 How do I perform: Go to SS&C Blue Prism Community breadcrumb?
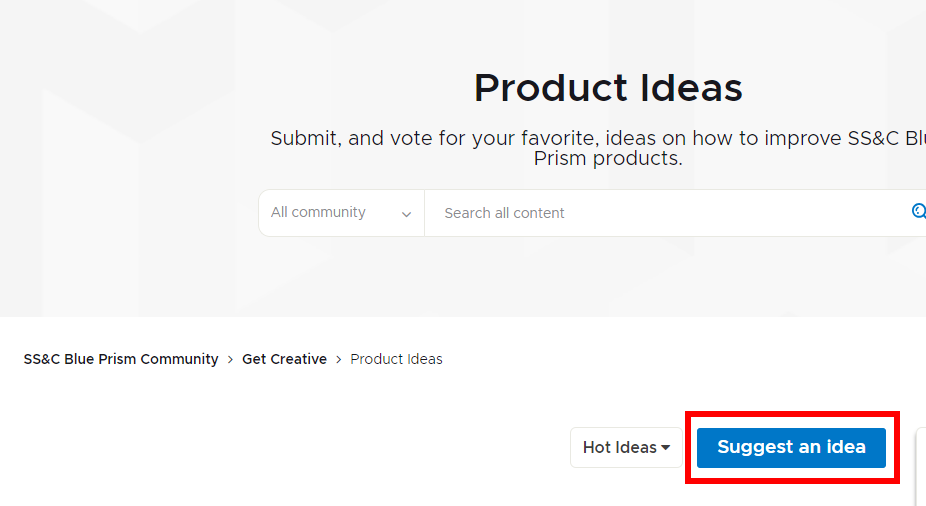[x=121, y=359]
